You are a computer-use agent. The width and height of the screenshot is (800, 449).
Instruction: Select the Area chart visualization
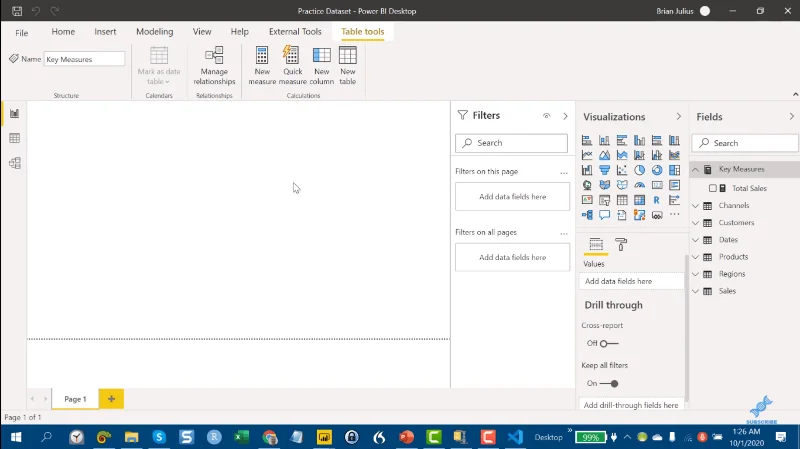pos(605,155)
